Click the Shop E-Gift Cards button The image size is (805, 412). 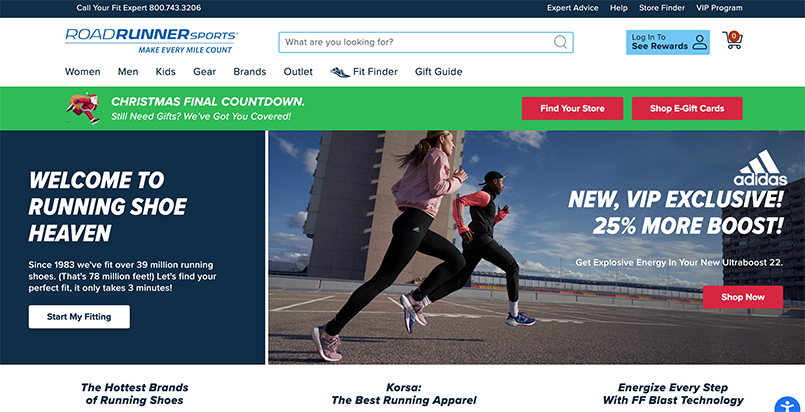(687, 108)
